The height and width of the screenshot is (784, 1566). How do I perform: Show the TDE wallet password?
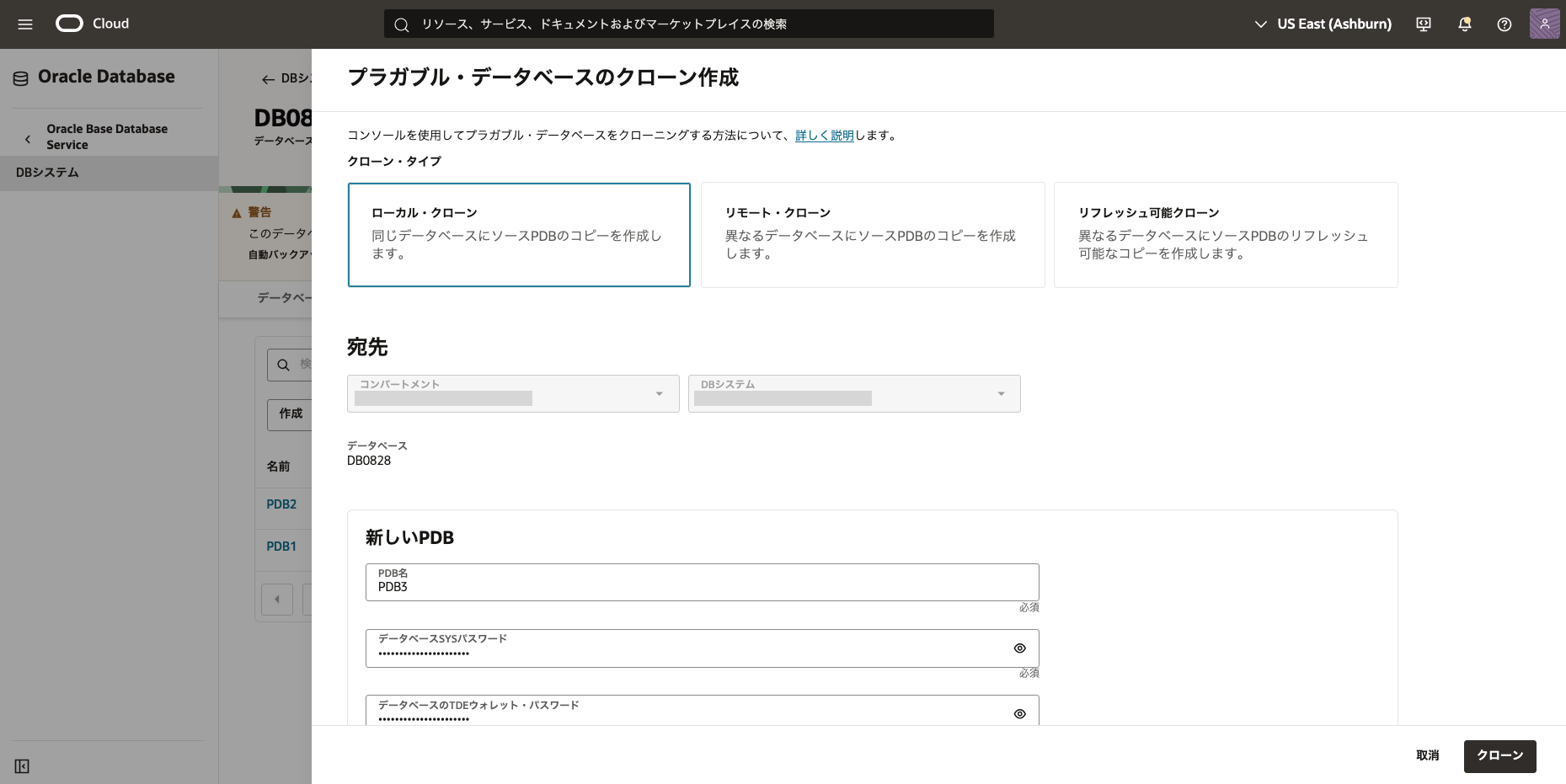(x=1019, y=713)
